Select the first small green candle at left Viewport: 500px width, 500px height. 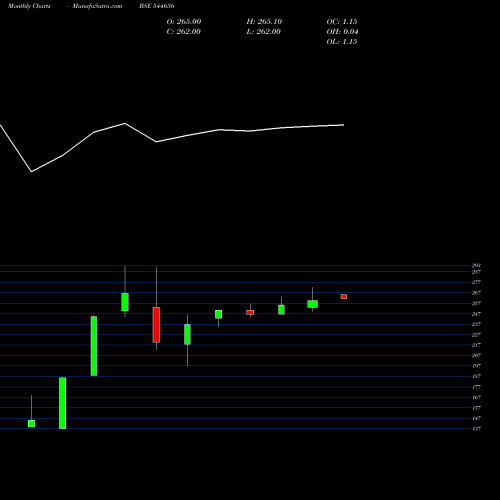click(31, 424)
